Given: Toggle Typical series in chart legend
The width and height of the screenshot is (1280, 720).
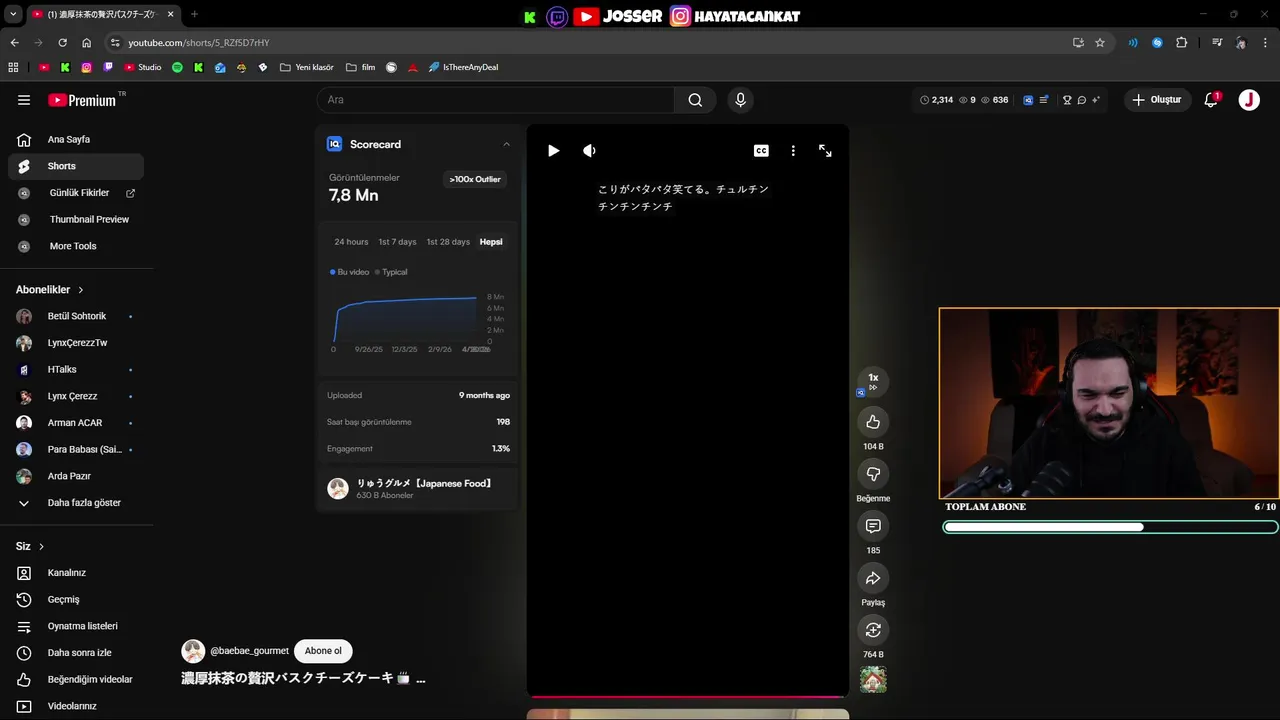Looking at the screenshot, I should [392, 272].
